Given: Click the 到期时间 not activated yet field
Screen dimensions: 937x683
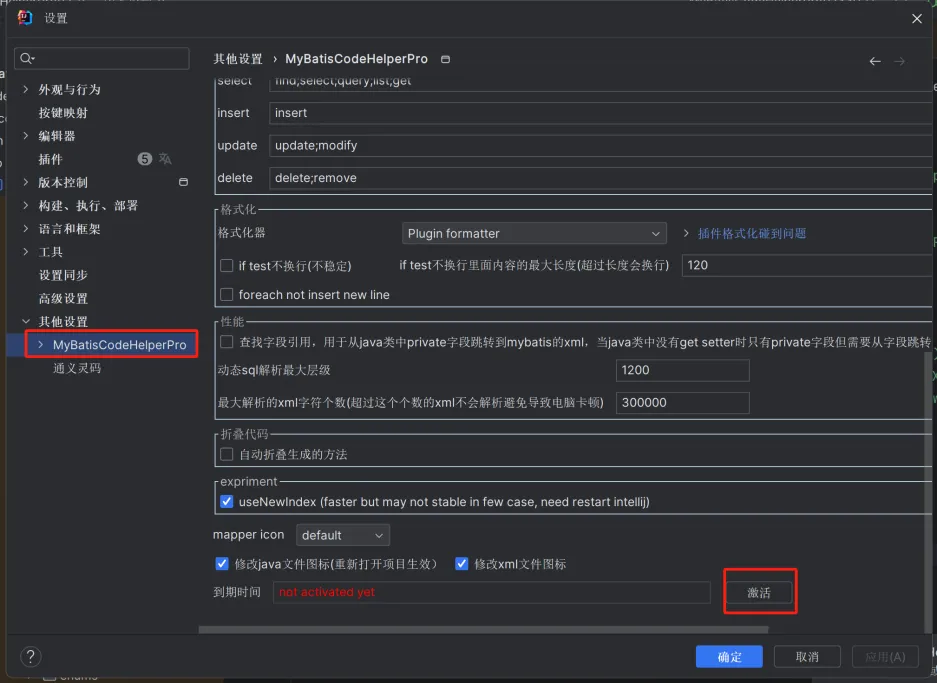Looking at the screenshot, I should coord(492,592).
